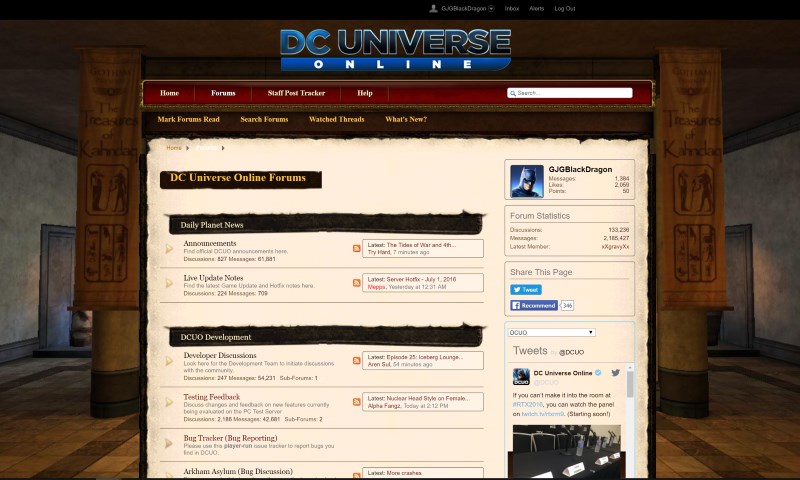
Task: Open the Developer Discussions forum
Action: [220, 356]
